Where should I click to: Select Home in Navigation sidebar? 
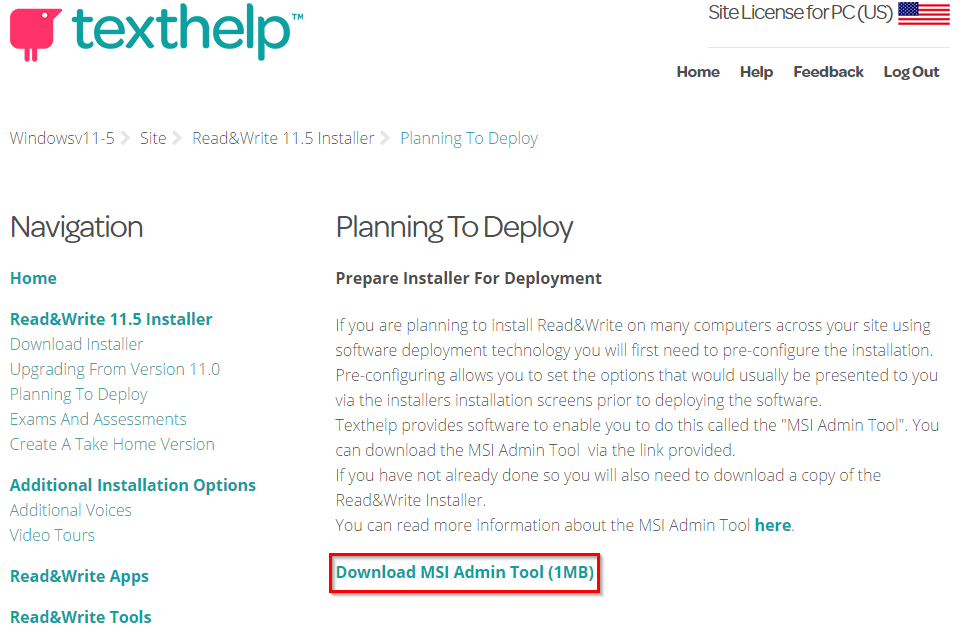33,278
